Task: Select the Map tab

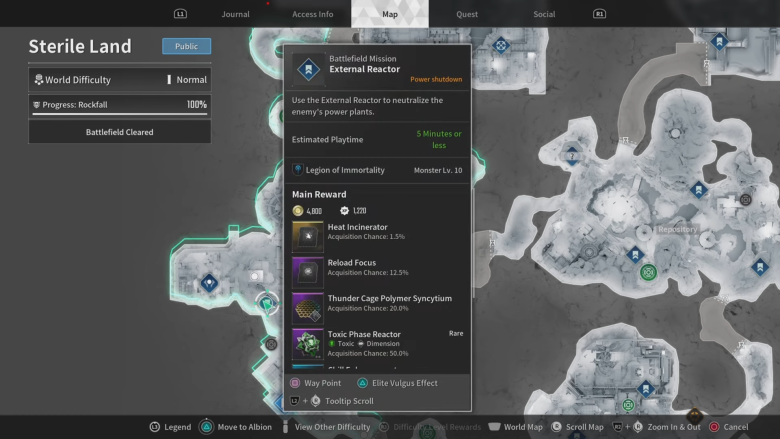Action: click(x=390, y=14)
